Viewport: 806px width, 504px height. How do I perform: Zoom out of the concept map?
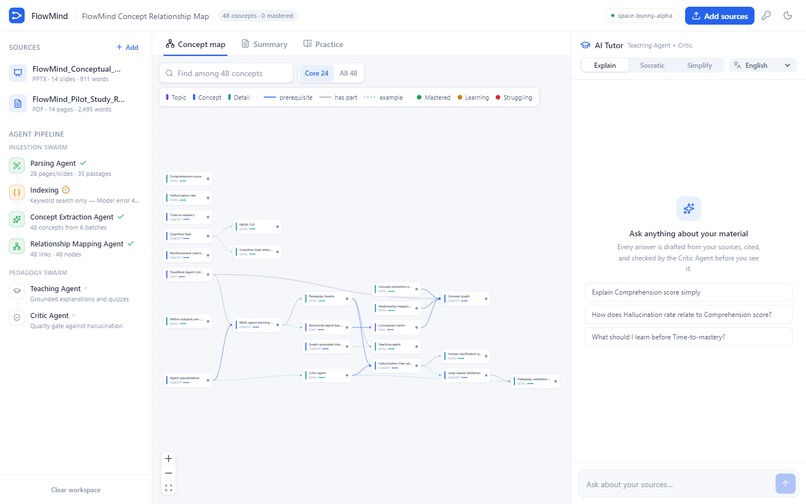168,473
